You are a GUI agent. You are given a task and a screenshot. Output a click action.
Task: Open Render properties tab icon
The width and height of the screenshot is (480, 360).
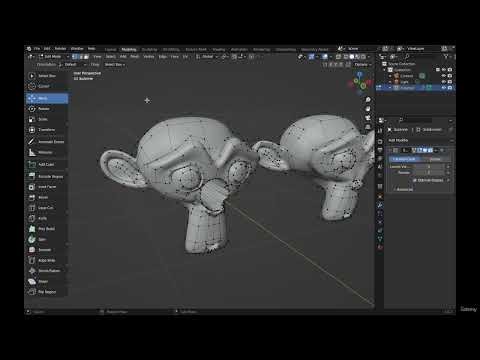tap(380, 141)
